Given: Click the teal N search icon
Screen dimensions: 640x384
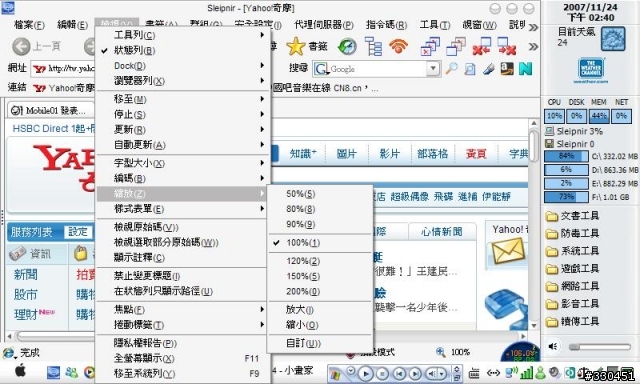Looking at the screenshot, I should pos(525,69).
